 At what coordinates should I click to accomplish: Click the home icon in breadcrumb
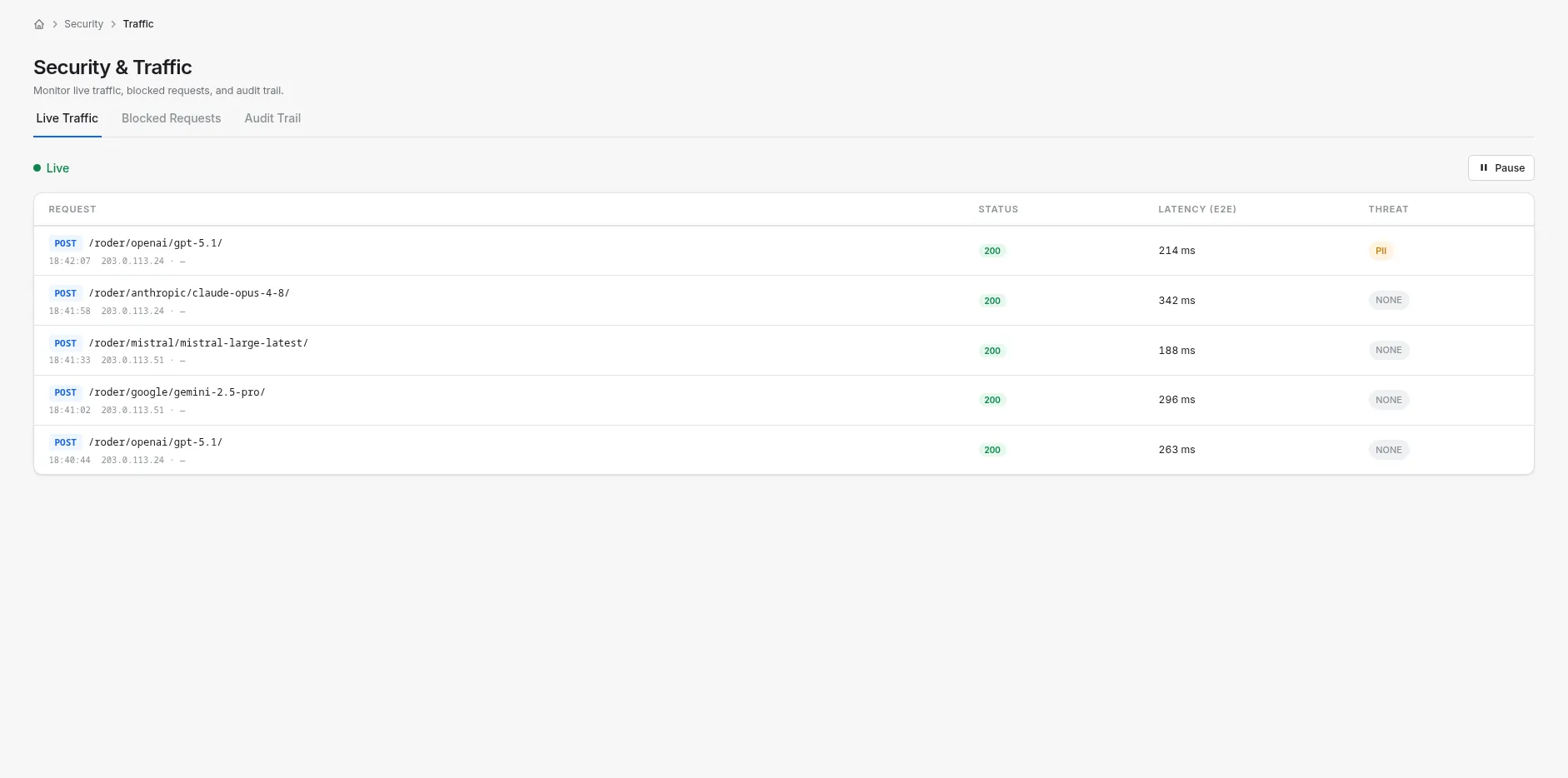click(x=39, y=24)
